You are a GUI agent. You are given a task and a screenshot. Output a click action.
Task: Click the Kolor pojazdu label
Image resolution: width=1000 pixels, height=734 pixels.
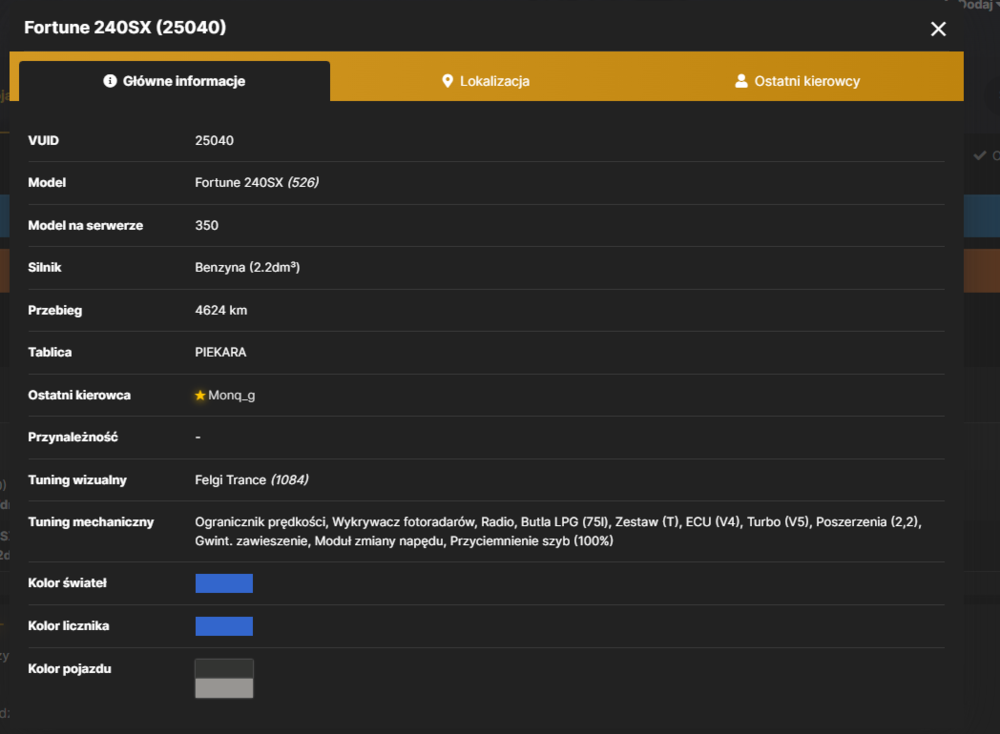70,668
